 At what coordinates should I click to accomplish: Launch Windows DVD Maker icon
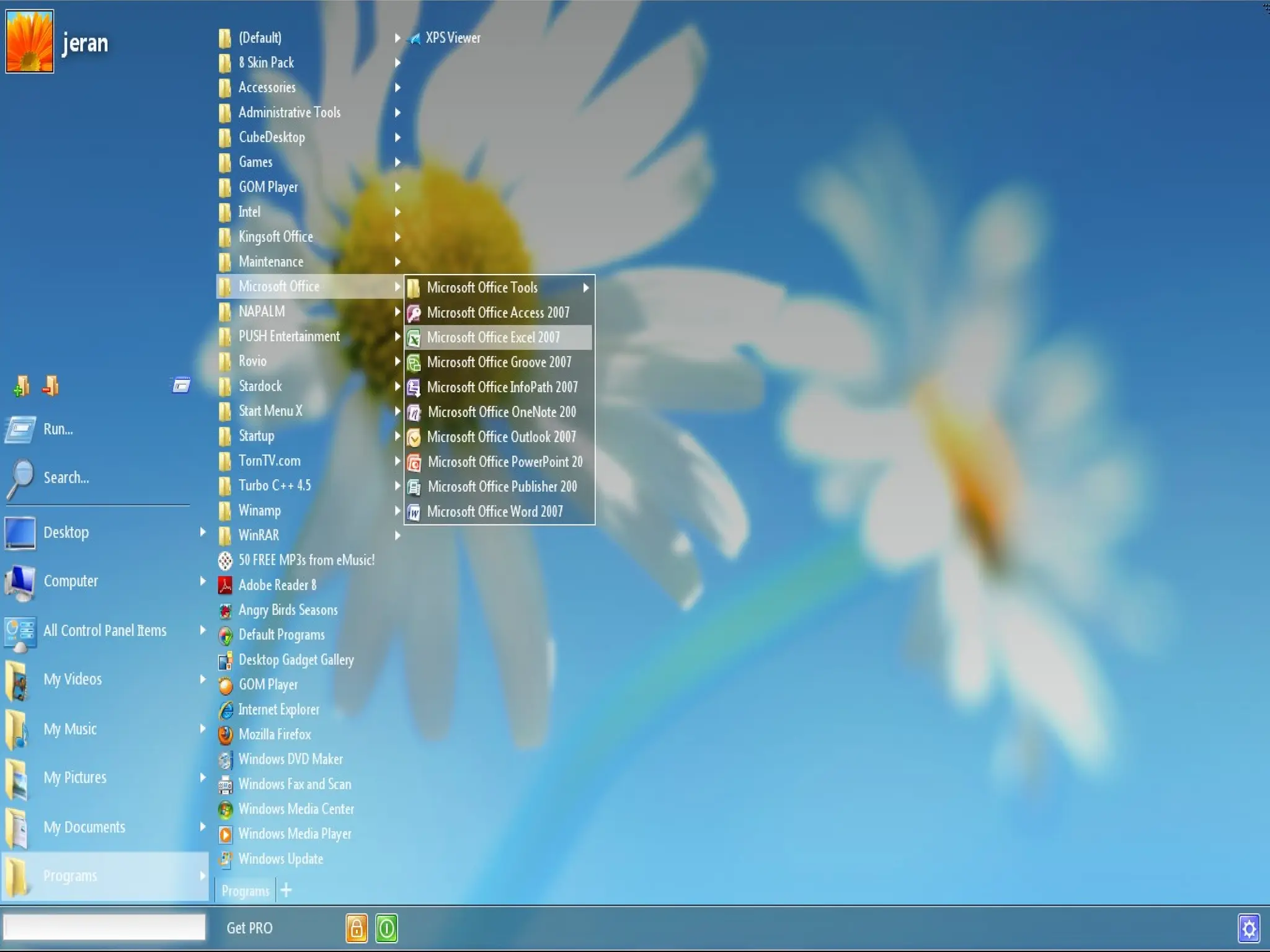226,759
